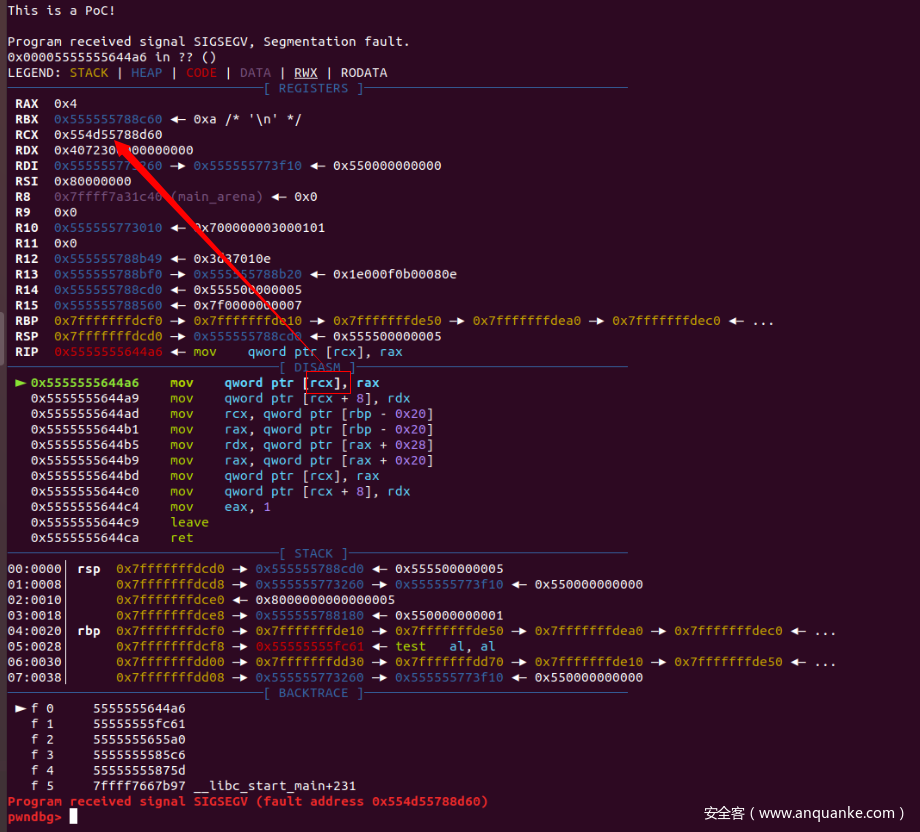The image size is (920, 832).
Task: Click RBX value 0x555555788c60
Action: [108, 119]
